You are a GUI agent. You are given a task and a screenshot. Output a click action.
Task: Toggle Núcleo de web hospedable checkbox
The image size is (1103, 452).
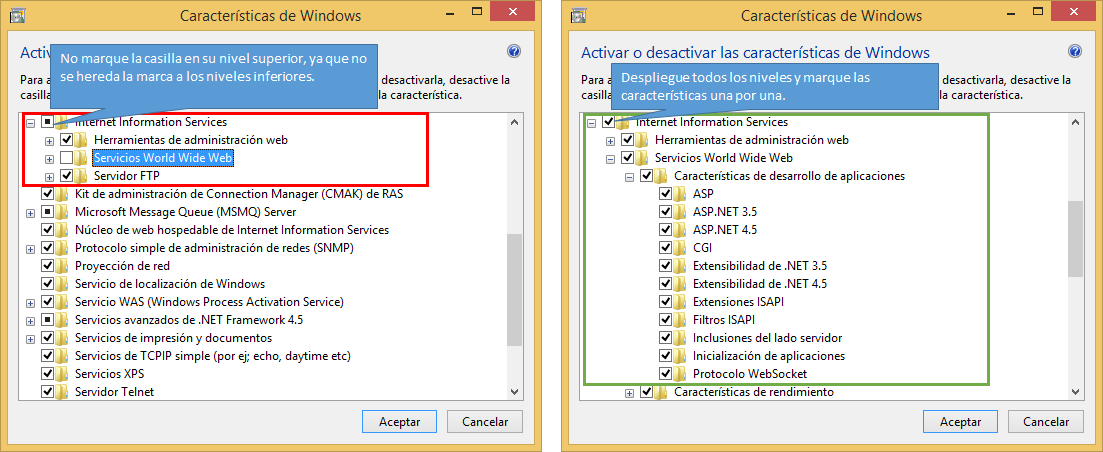[48, 230]
